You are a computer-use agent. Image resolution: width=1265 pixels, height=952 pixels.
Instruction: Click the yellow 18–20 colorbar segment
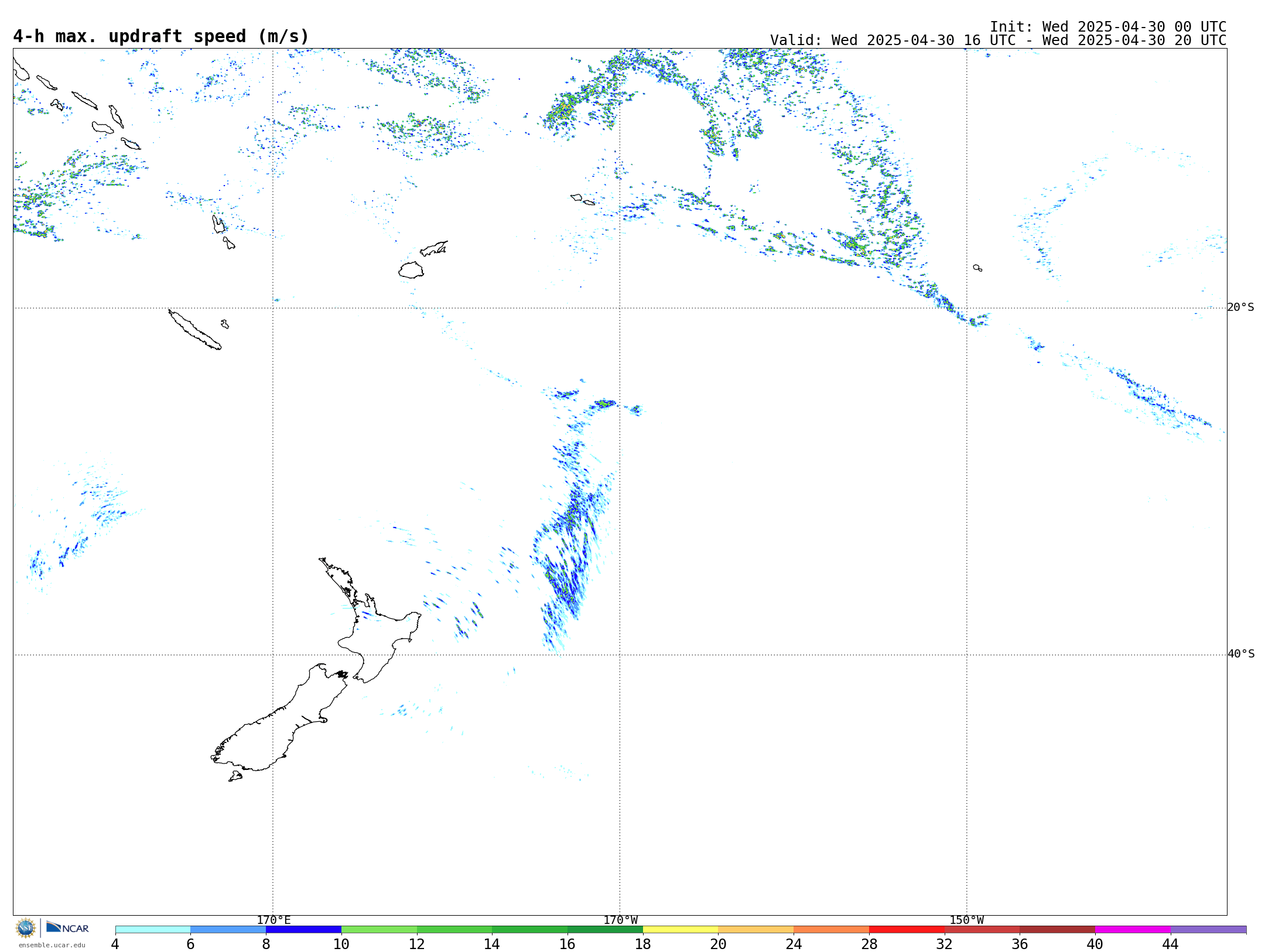pos(681,930)
